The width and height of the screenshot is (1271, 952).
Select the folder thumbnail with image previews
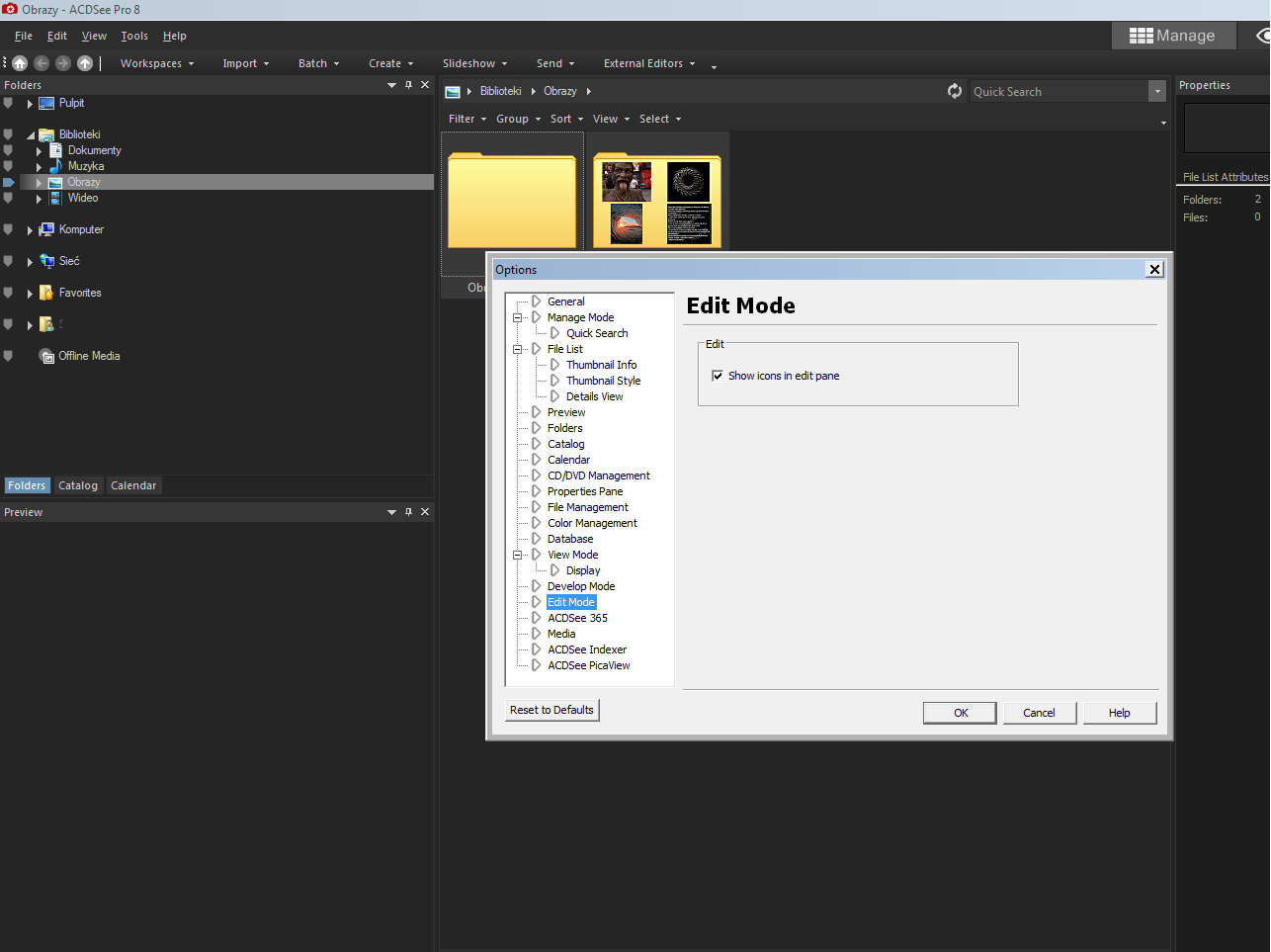coord(658,202)
